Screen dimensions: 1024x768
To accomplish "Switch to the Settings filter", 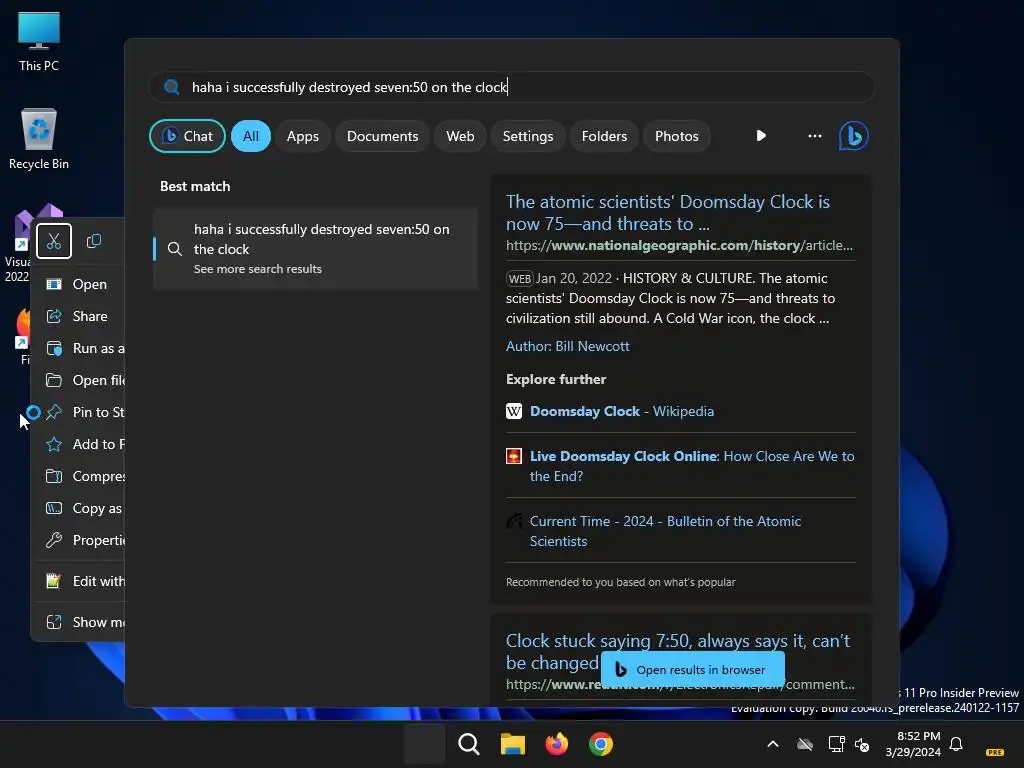I will click(528, 136).
